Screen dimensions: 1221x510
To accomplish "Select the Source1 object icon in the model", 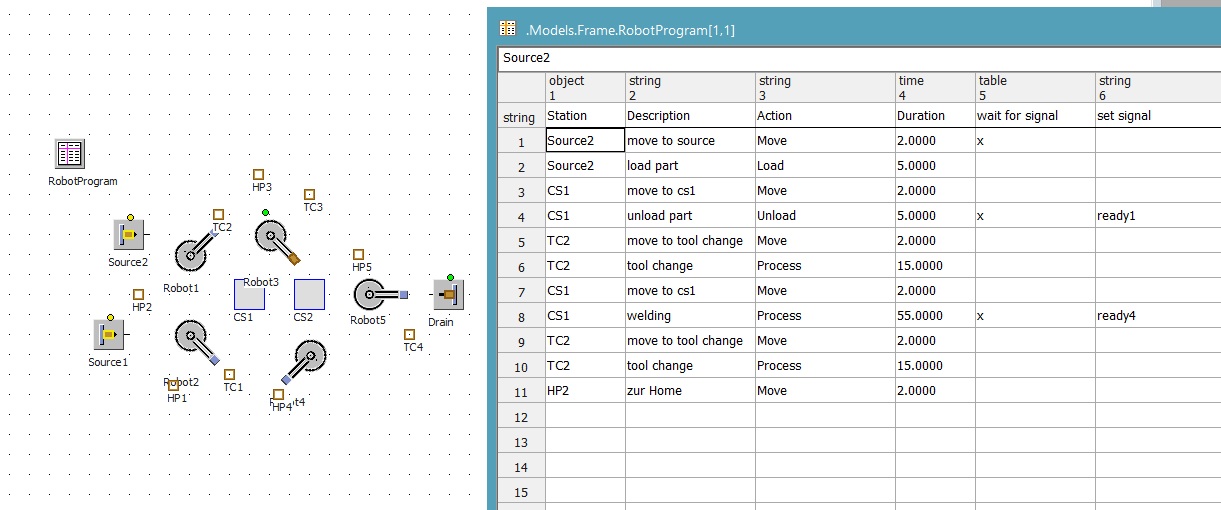I will coord(108,335).
